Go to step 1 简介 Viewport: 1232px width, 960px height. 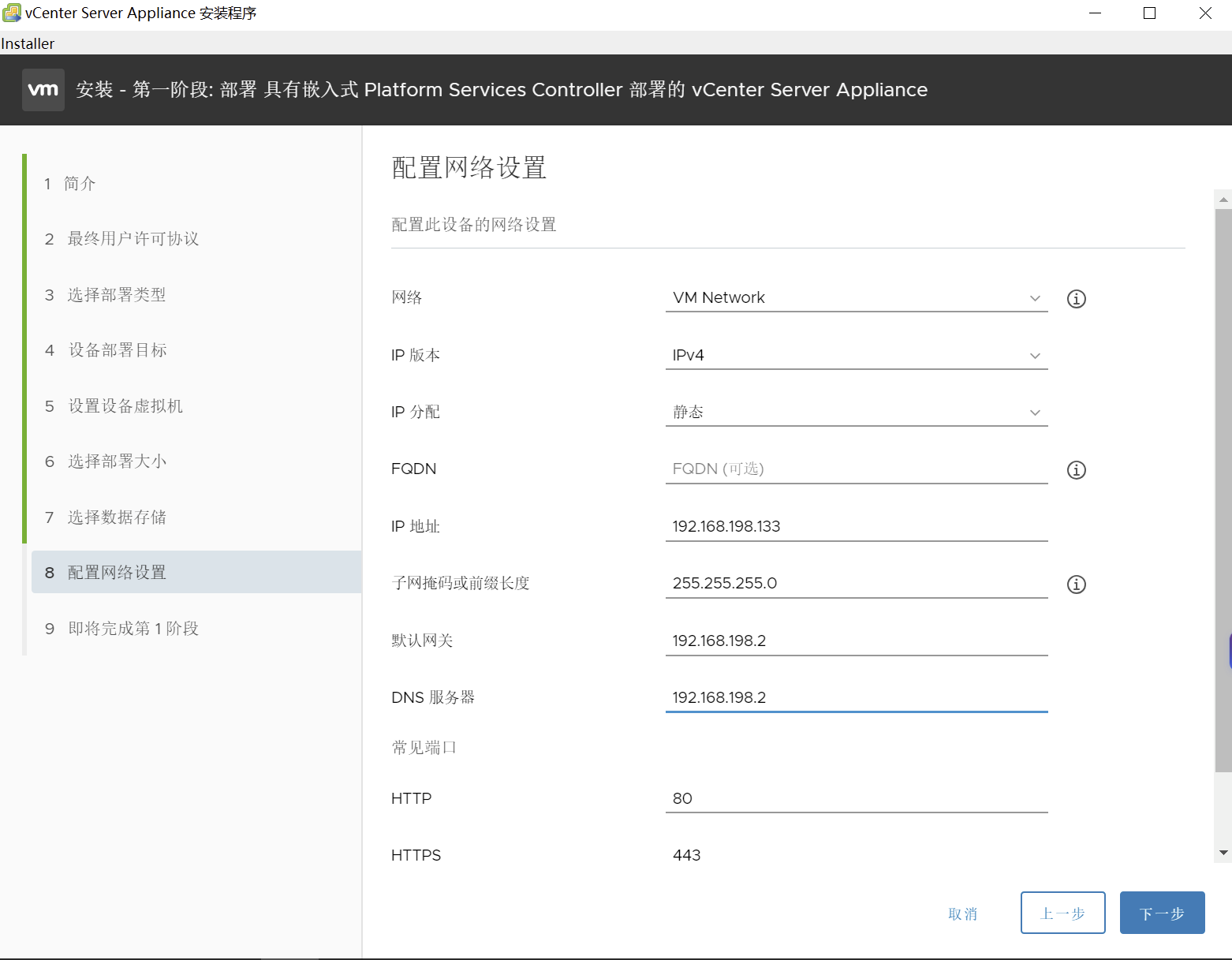(x=69, y=183)
